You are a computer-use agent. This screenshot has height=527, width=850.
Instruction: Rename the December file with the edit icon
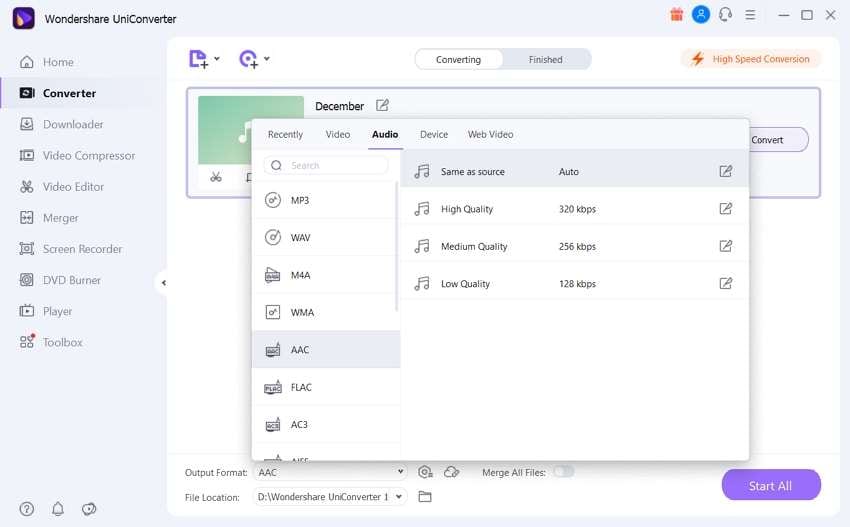click(382, 105)
